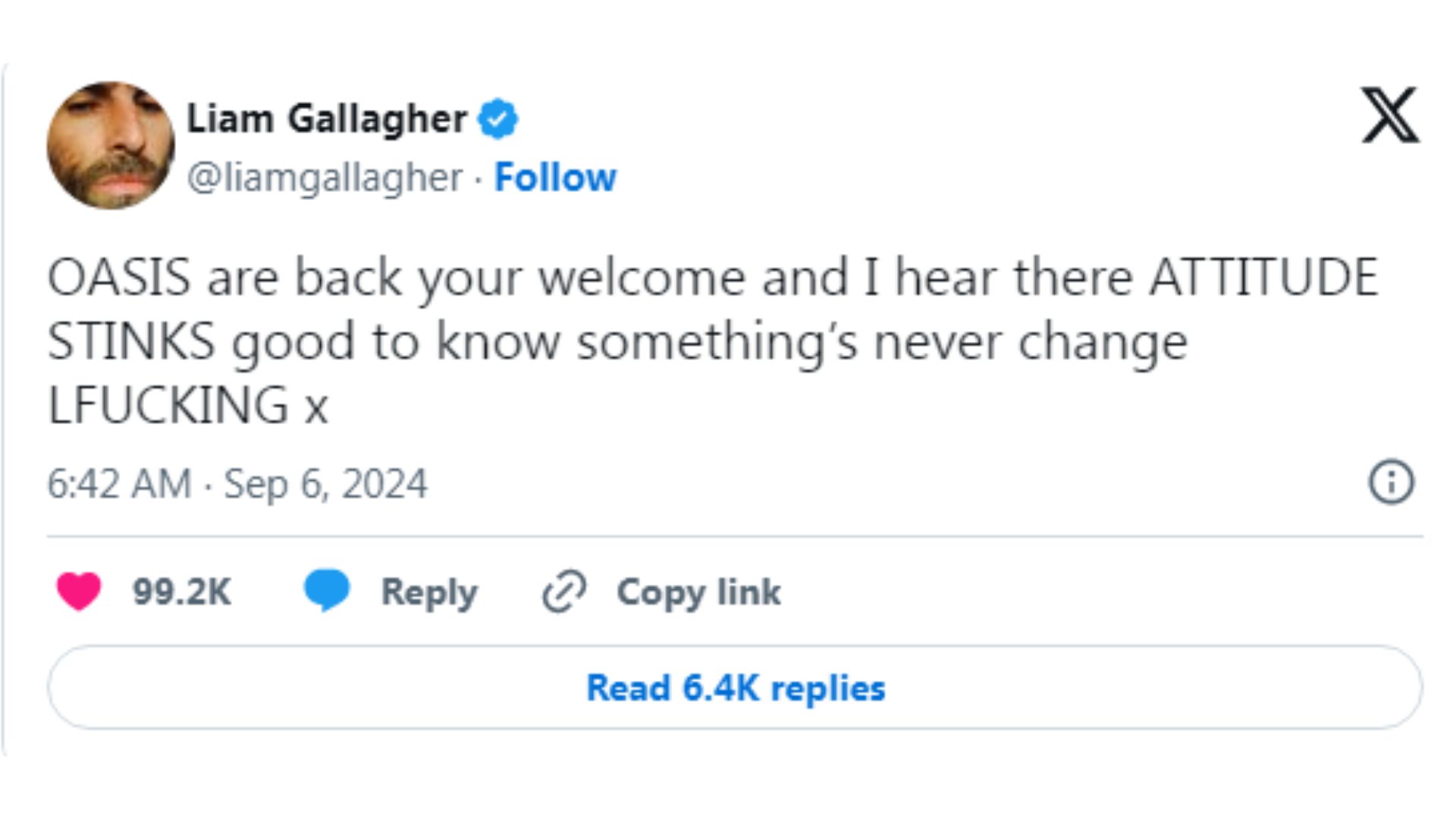
Task: Click the X logo icon
Action: [x=1389, y=115]
